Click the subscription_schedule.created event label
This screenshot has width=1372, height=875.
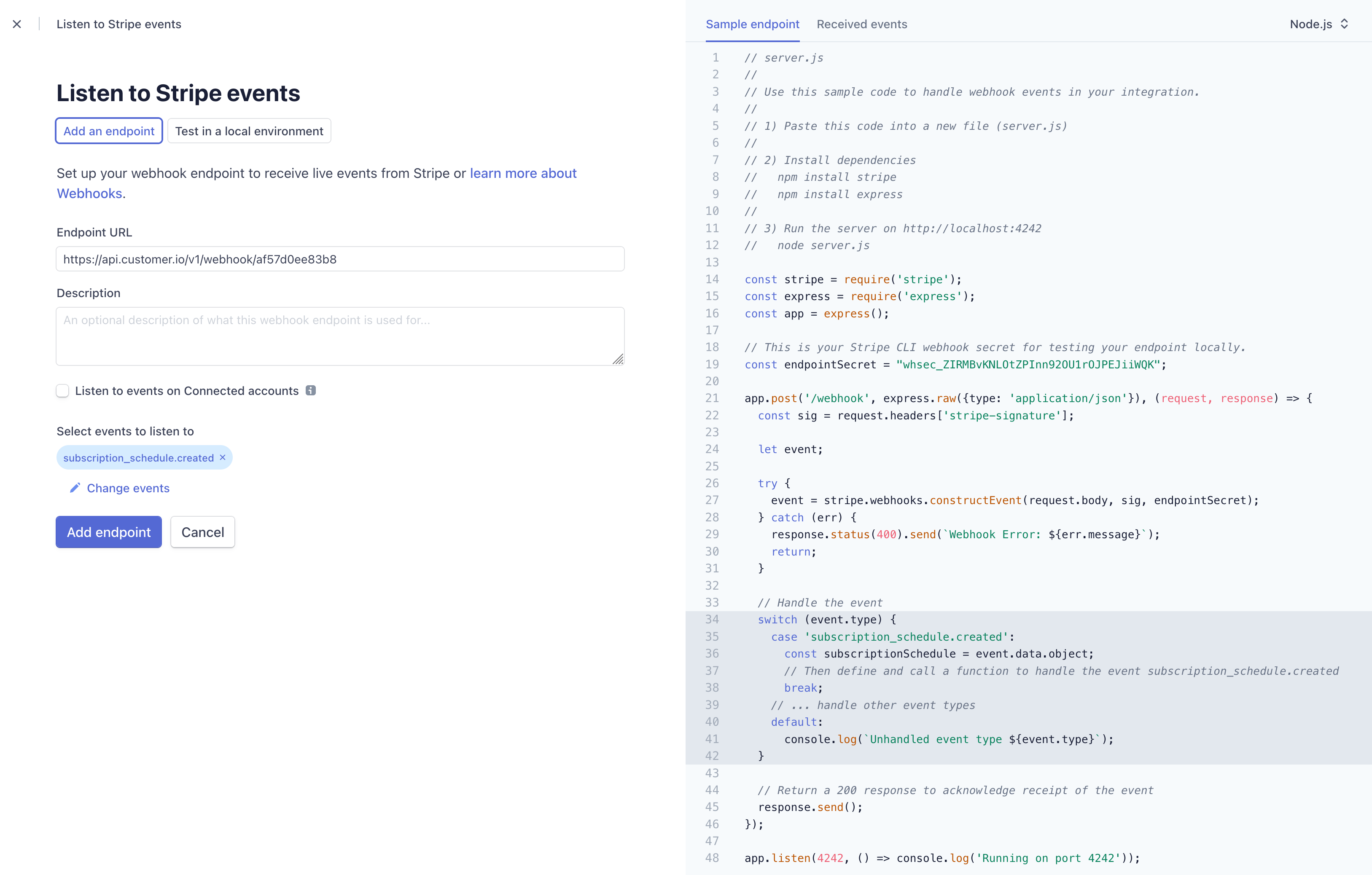click(x=138, y=457)
